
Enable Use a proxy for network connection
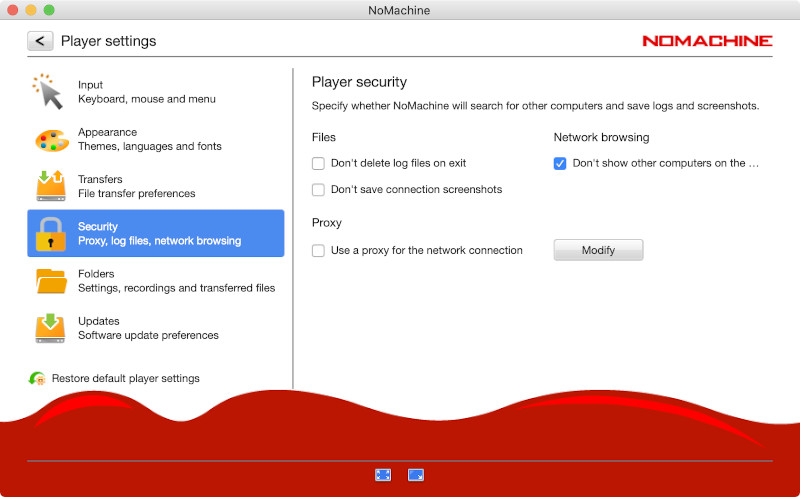point(318,250)
